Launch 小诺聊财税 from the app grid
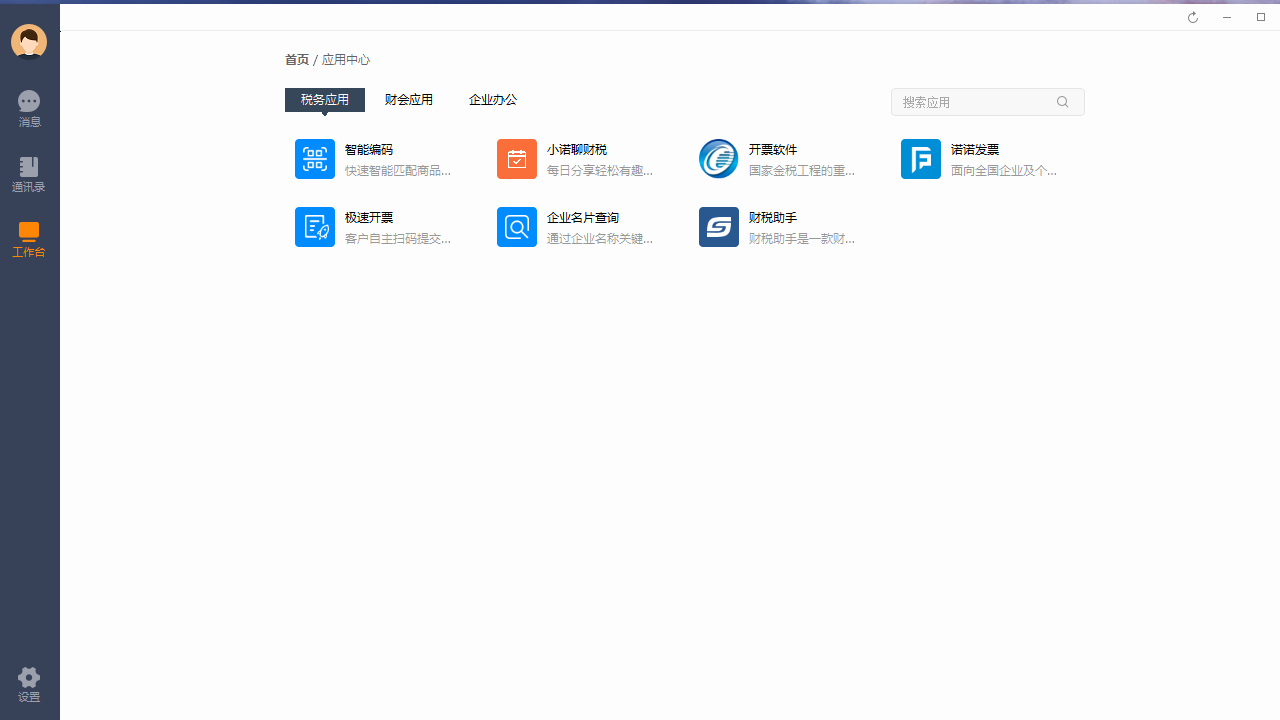Viewport: 1280px width, 720px height. [517, 158]
